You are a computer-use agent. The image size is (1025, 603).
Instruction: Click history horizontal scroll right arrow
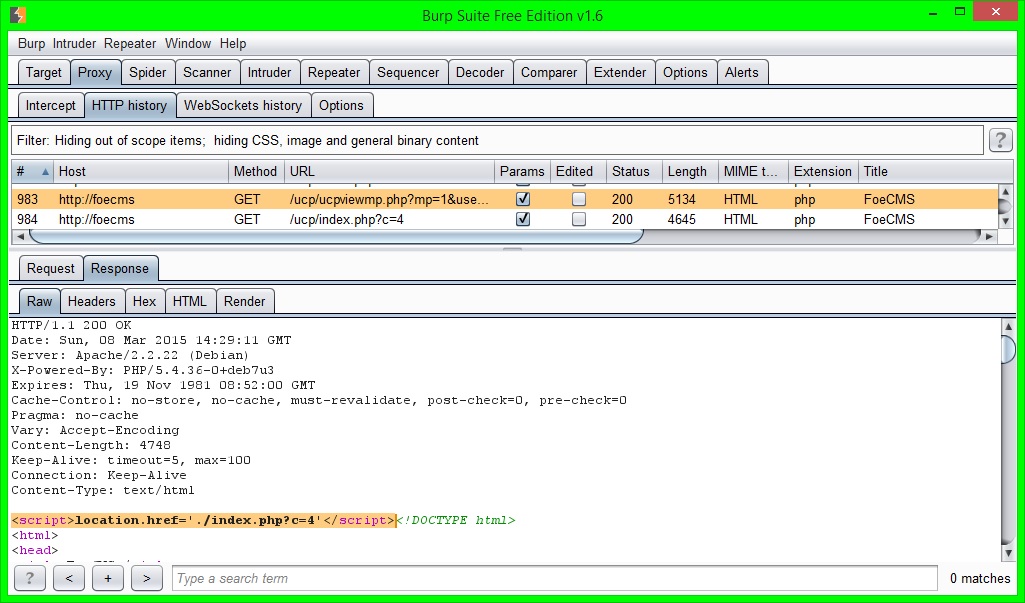pos(990,236)
